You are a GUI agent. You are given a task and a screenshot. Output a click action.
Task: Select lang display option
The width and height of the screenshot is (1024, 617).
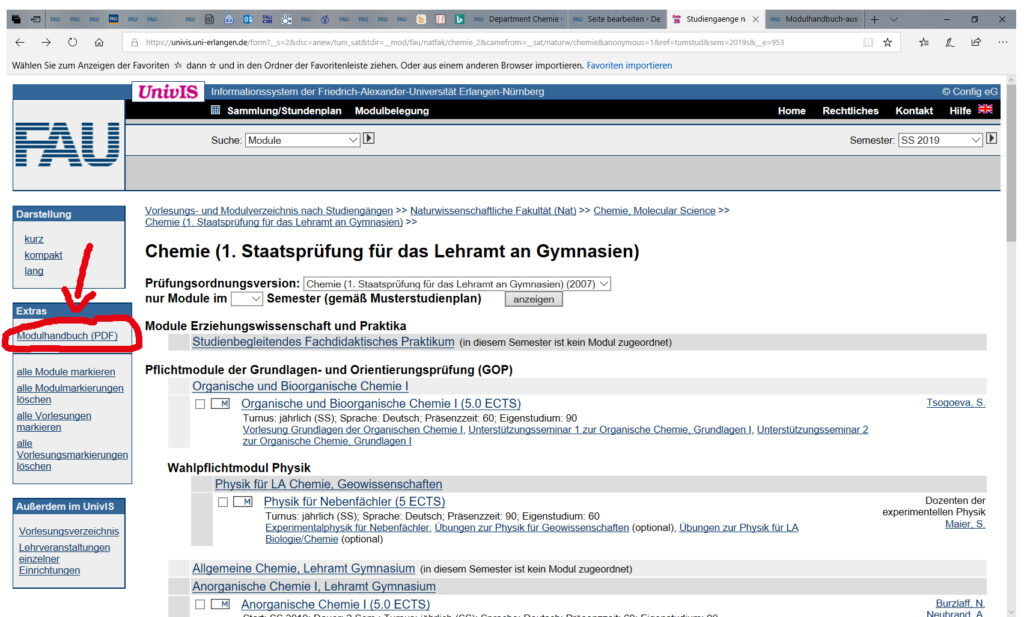coord(34,270)
